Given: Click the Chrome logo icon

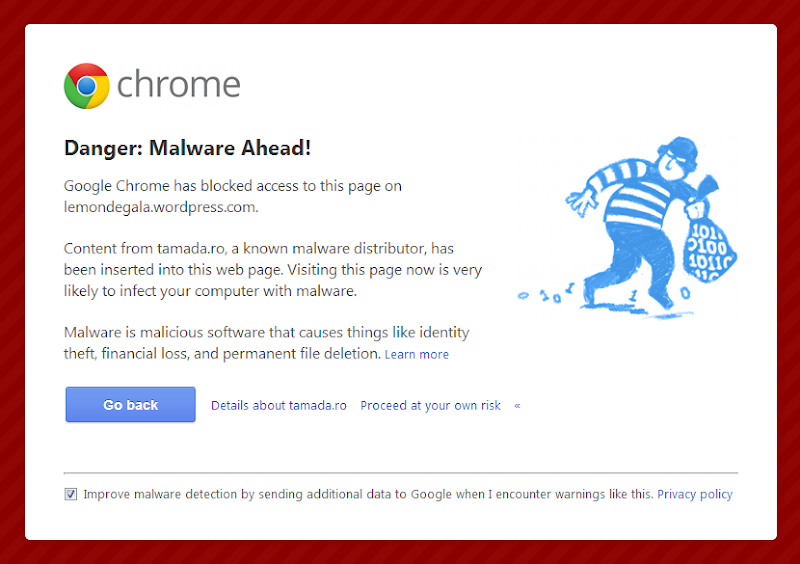Looking at the screenshot, I should point(87,85).
